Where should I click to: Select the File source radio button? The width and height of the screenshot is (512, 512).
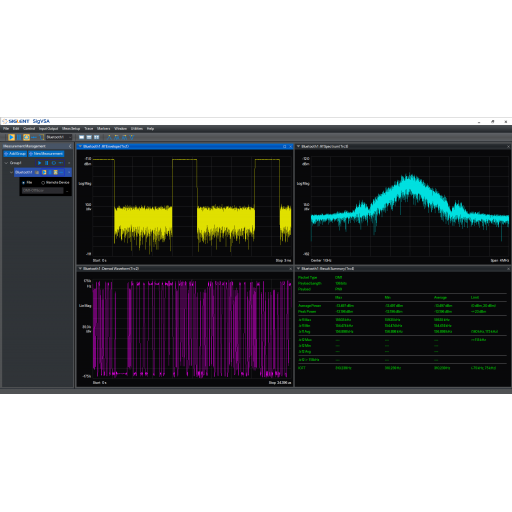pos(23,183)
